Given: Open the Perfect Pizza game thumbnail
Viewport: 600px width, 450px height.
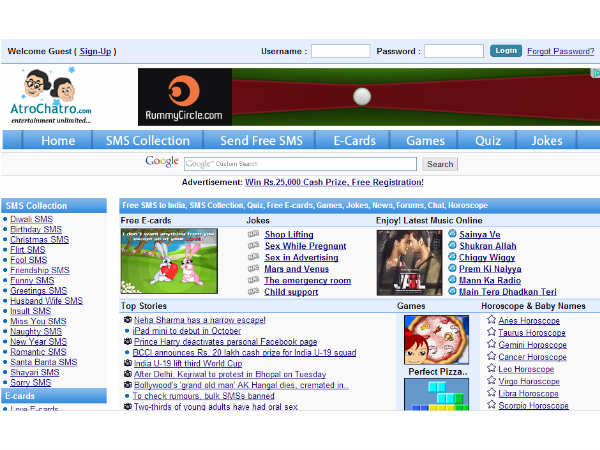Looking at the screenshot, I should (436, 340).
